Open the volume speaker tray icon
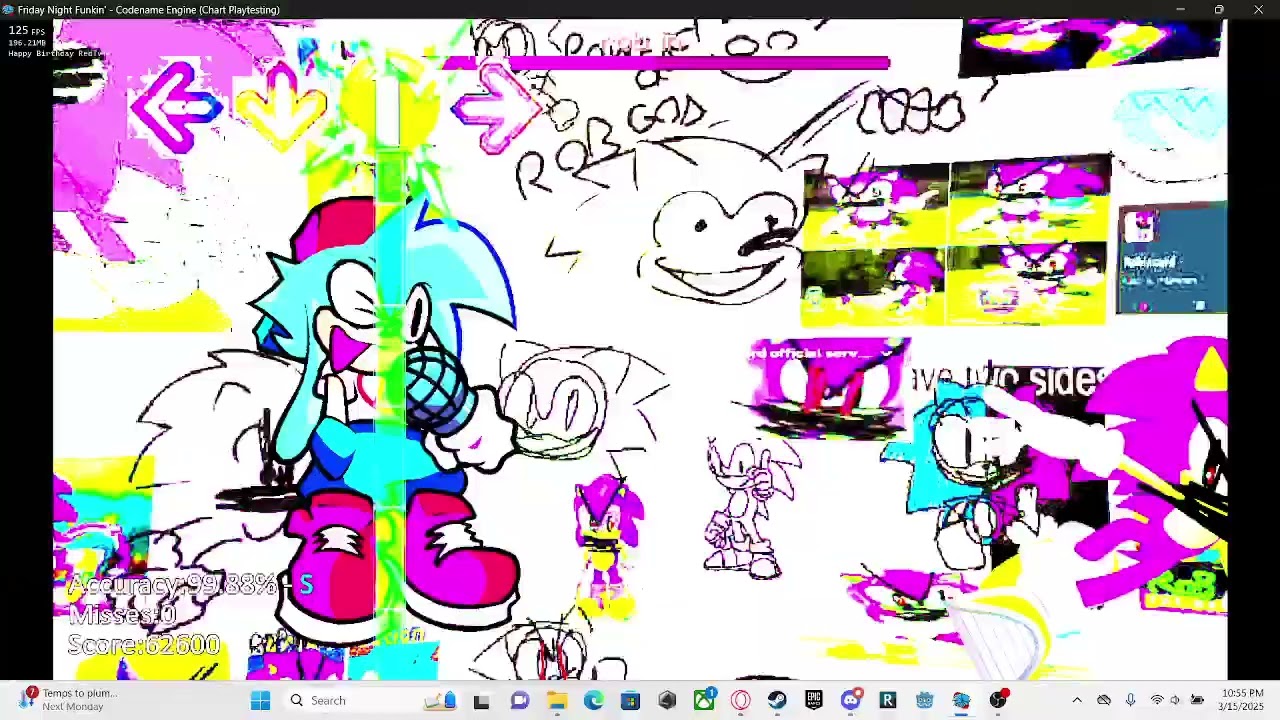Viewport: 1280px width, 720px height. (1175, 700)
